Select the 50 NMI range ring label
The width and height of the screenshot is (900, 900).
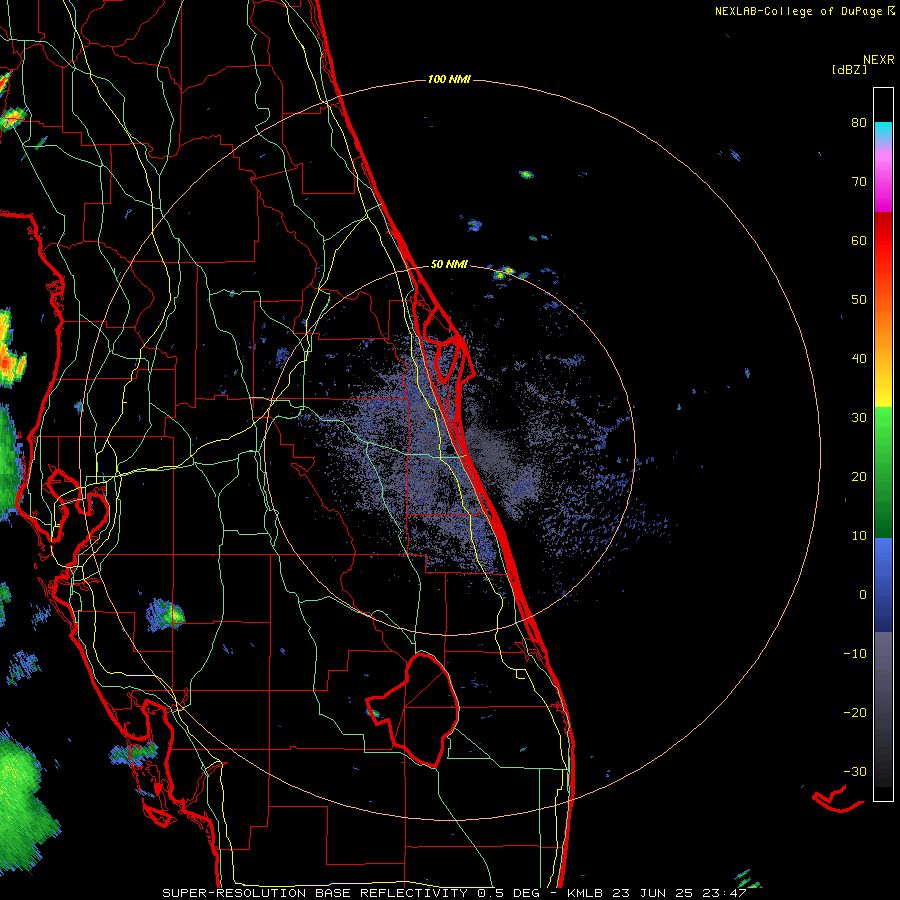449,265
